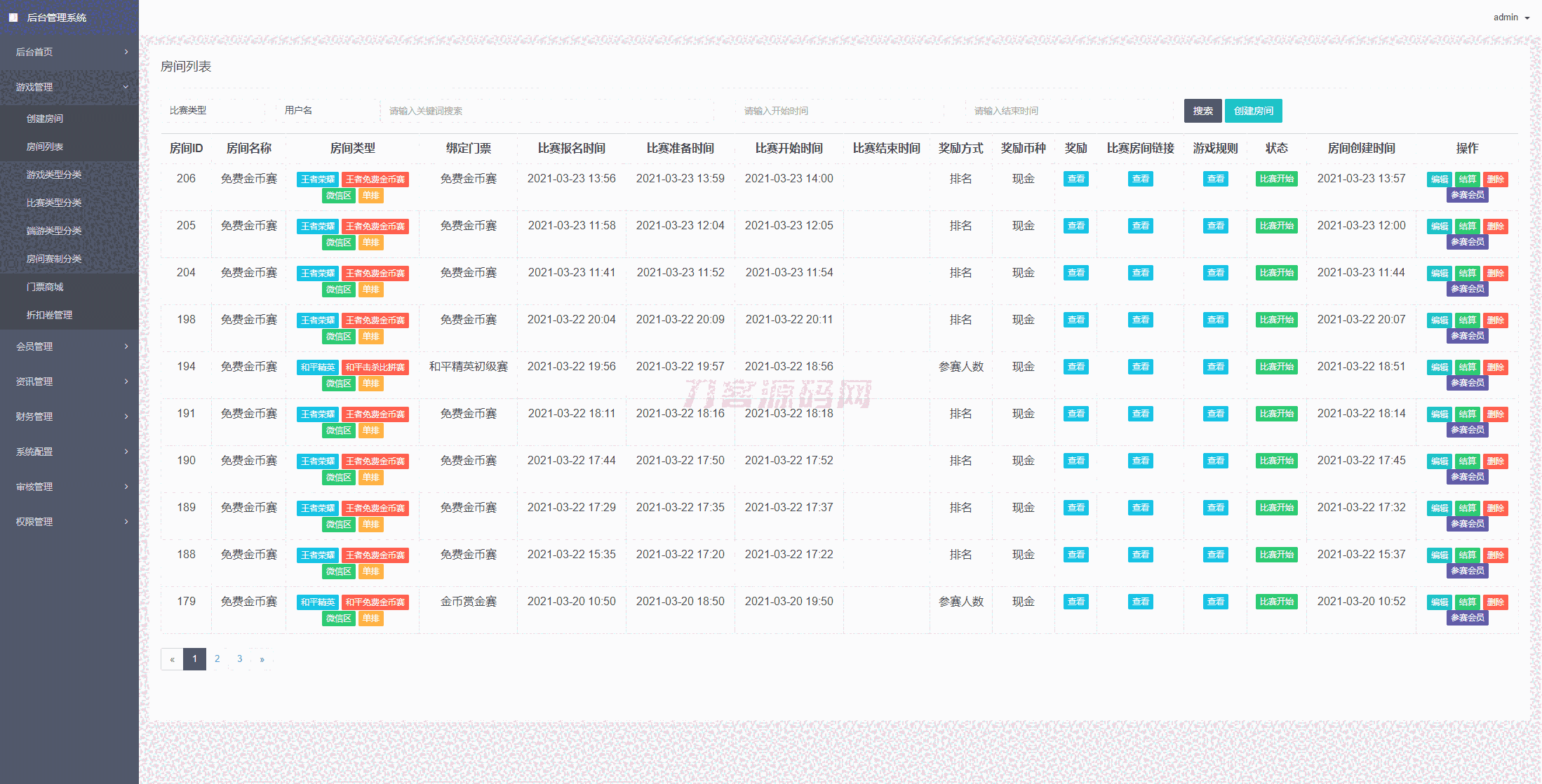
Task: Go to pagination page 2
Action: point(217,659)
